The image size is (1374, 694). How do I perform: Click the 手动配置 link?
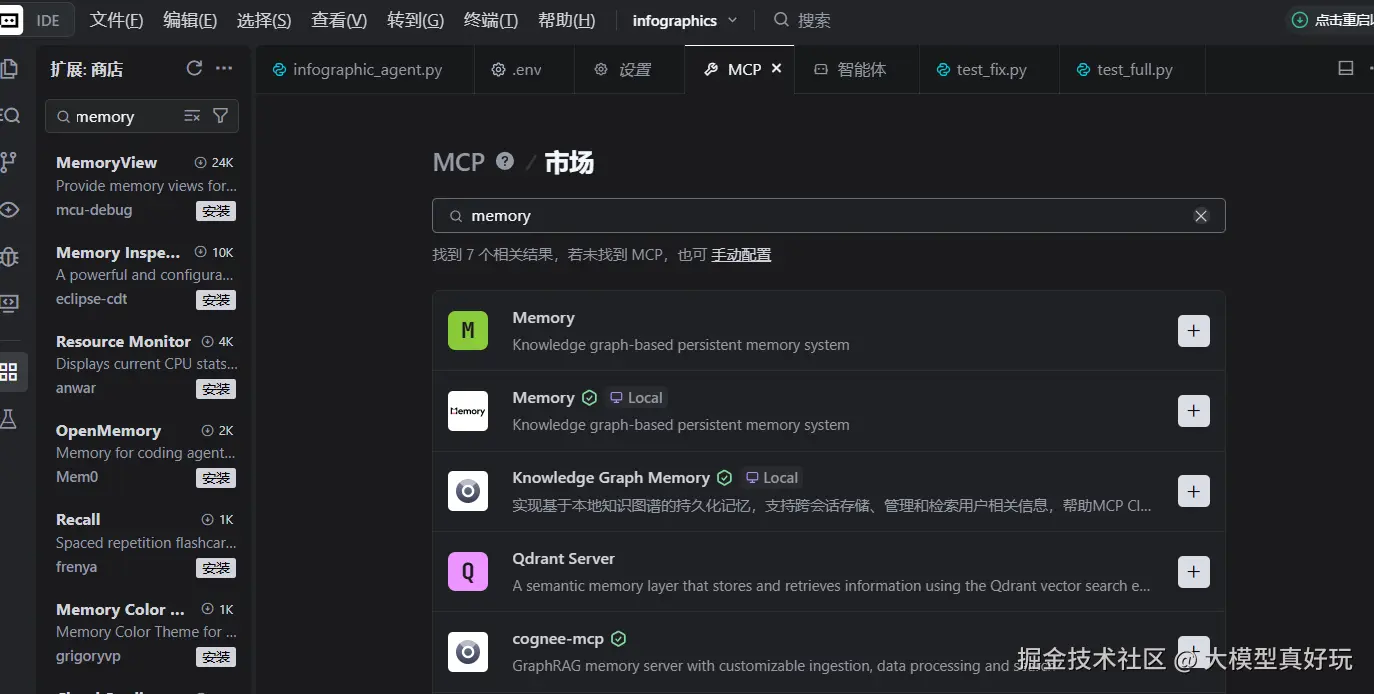click(x=741, y=255)
